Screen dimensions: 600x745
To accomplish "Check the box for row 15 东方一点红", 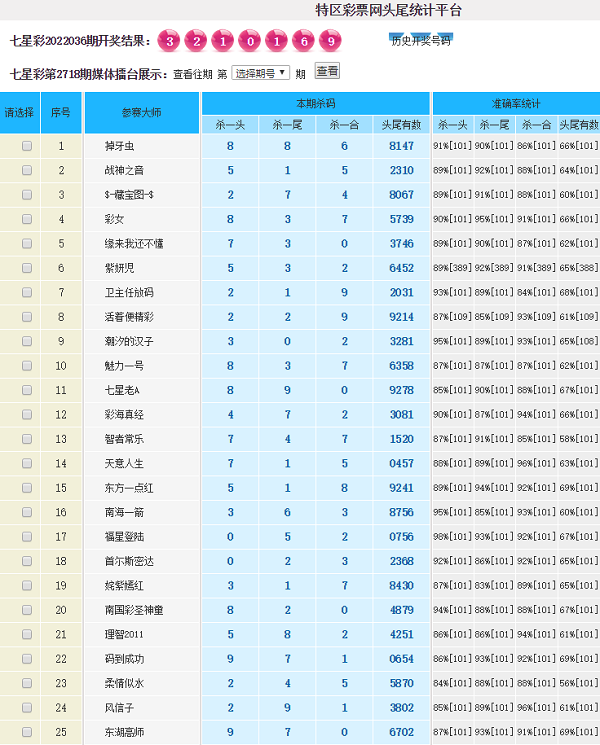I will coord(27,488).
